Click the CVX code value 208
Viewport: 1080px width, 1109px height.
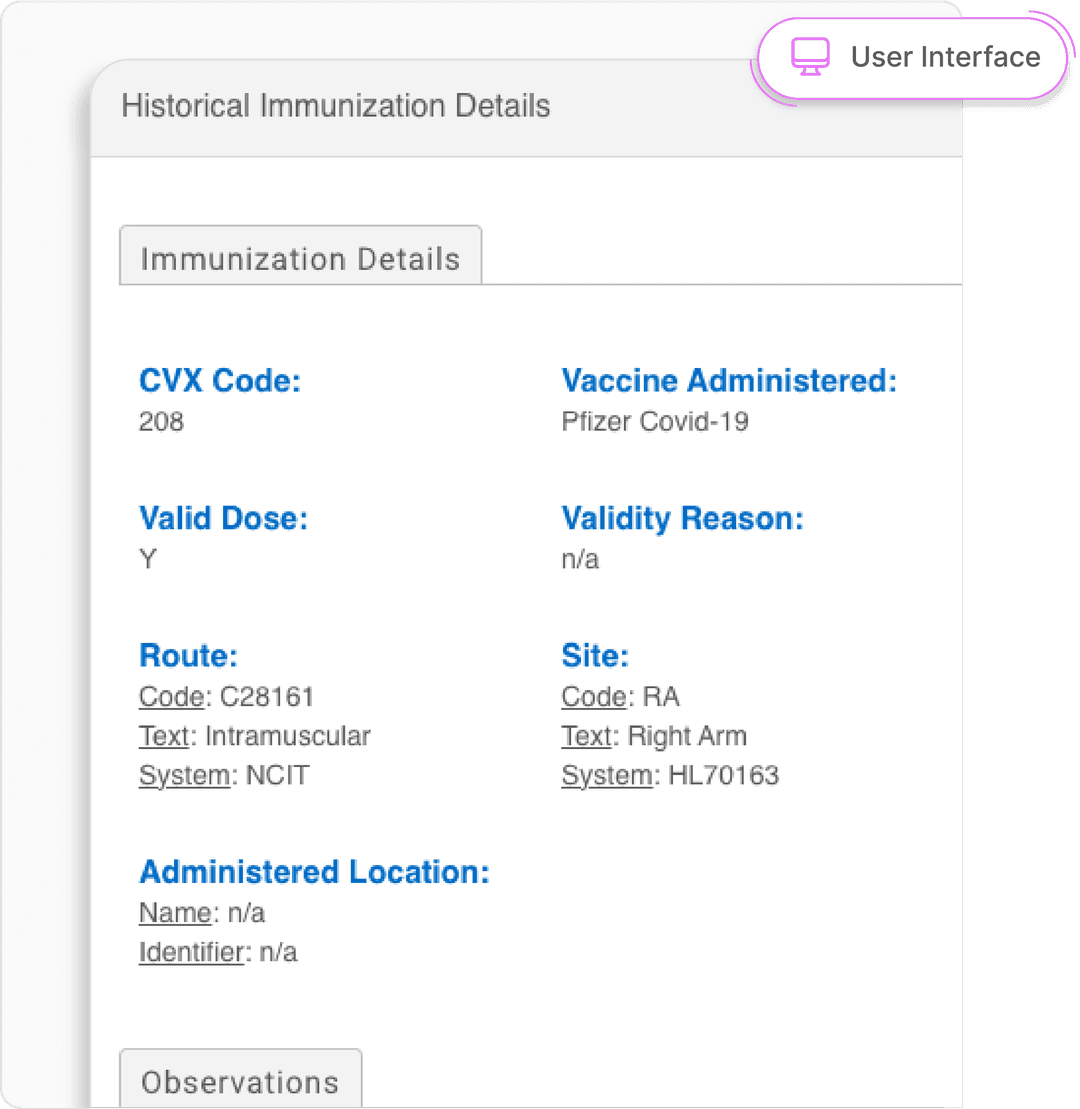coord(161,421)
